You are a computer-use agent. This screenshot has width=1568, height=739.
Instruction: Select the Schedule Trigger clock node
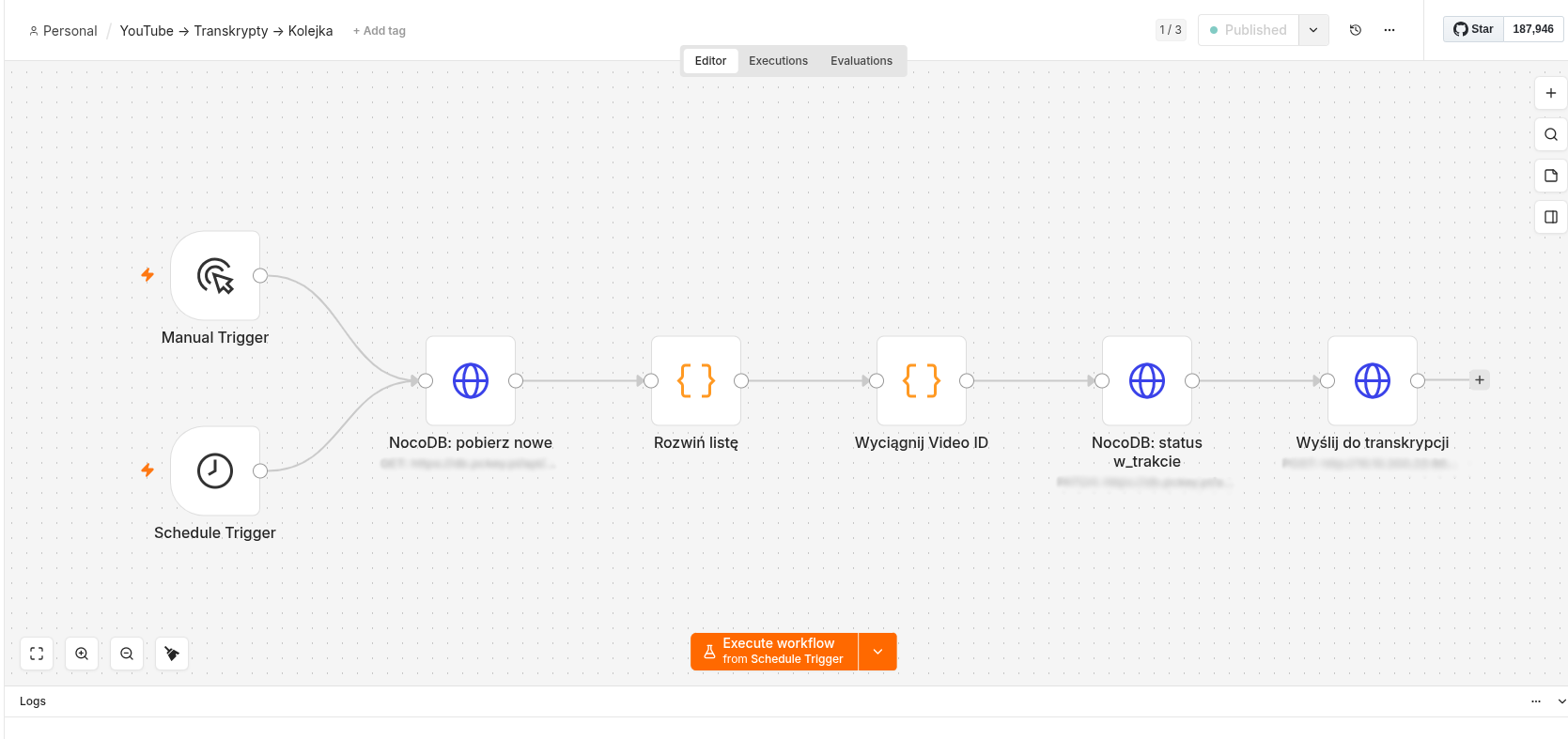pyautogui.click(x=215, y=470)
